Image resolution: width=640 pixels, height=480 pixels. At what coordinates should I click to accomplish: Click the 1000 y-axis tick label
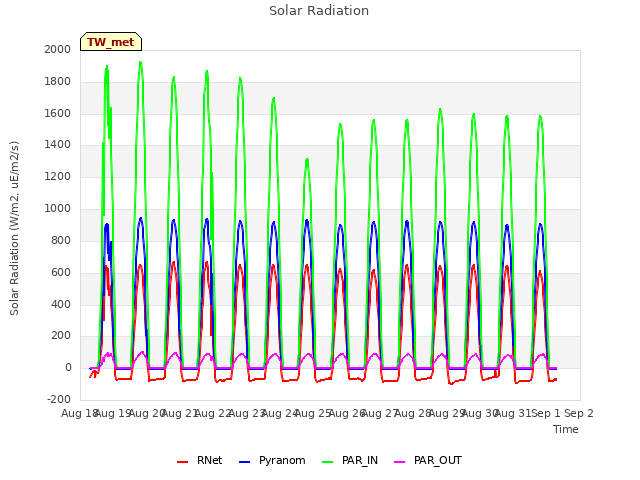[58, 209]
